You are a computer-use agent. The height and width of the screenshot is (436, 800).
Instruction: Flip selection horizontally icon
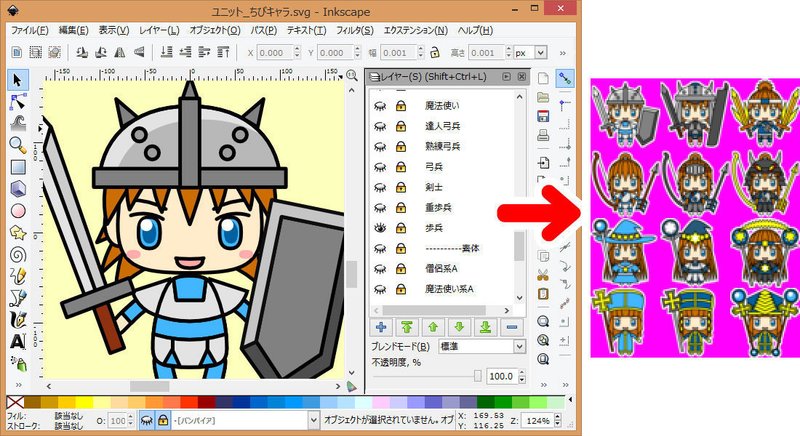click(x=119, y=52)
